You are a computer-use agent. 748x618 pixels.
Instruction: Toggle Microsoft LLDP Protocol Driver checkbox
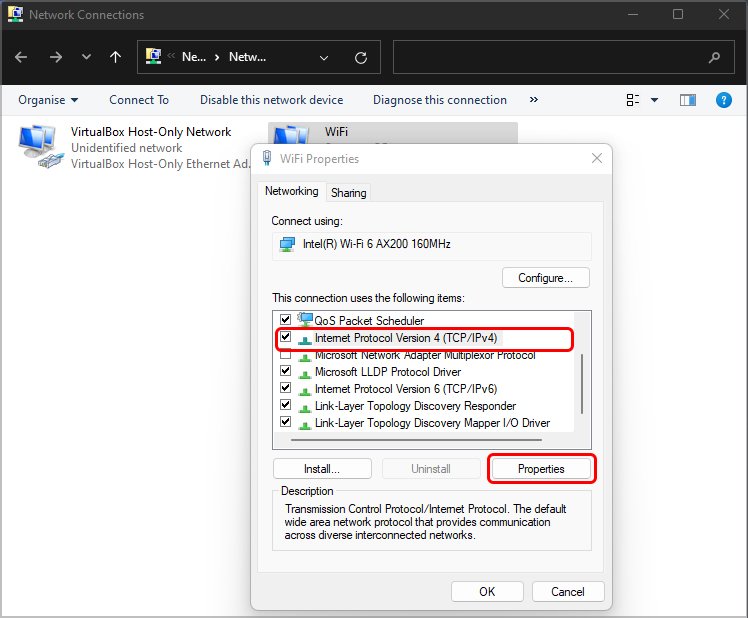coord(285,371)
